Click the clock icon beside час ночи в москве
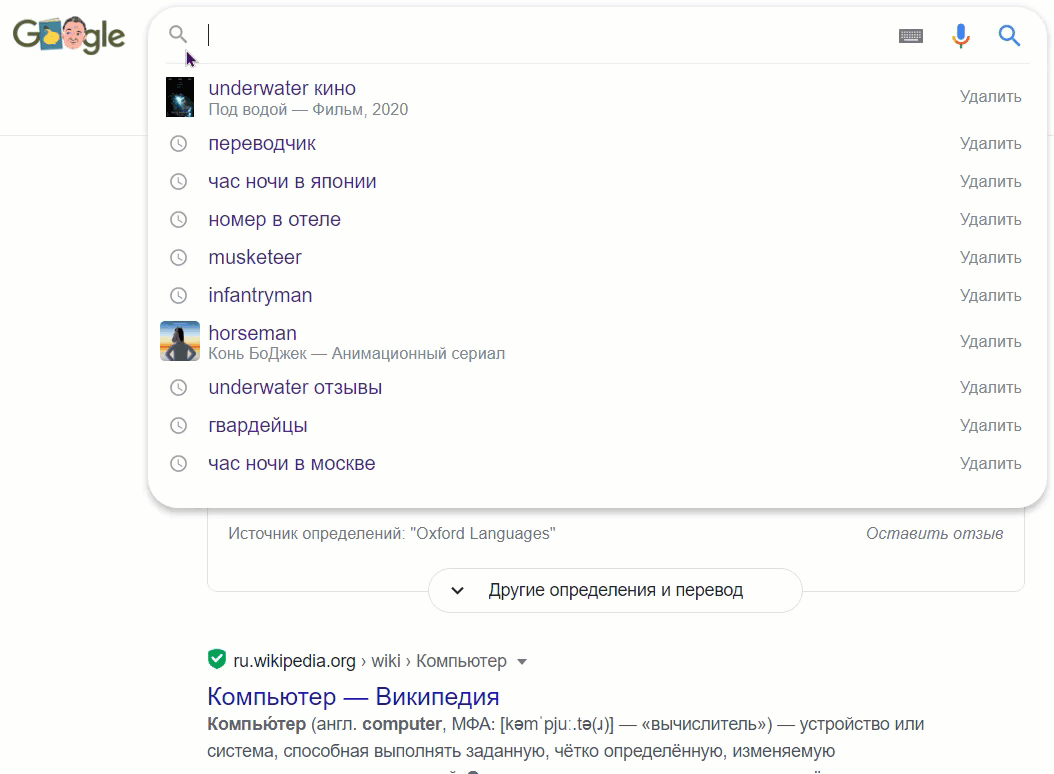The height and width of the screenshot is (774, 1054). (178, 463)
